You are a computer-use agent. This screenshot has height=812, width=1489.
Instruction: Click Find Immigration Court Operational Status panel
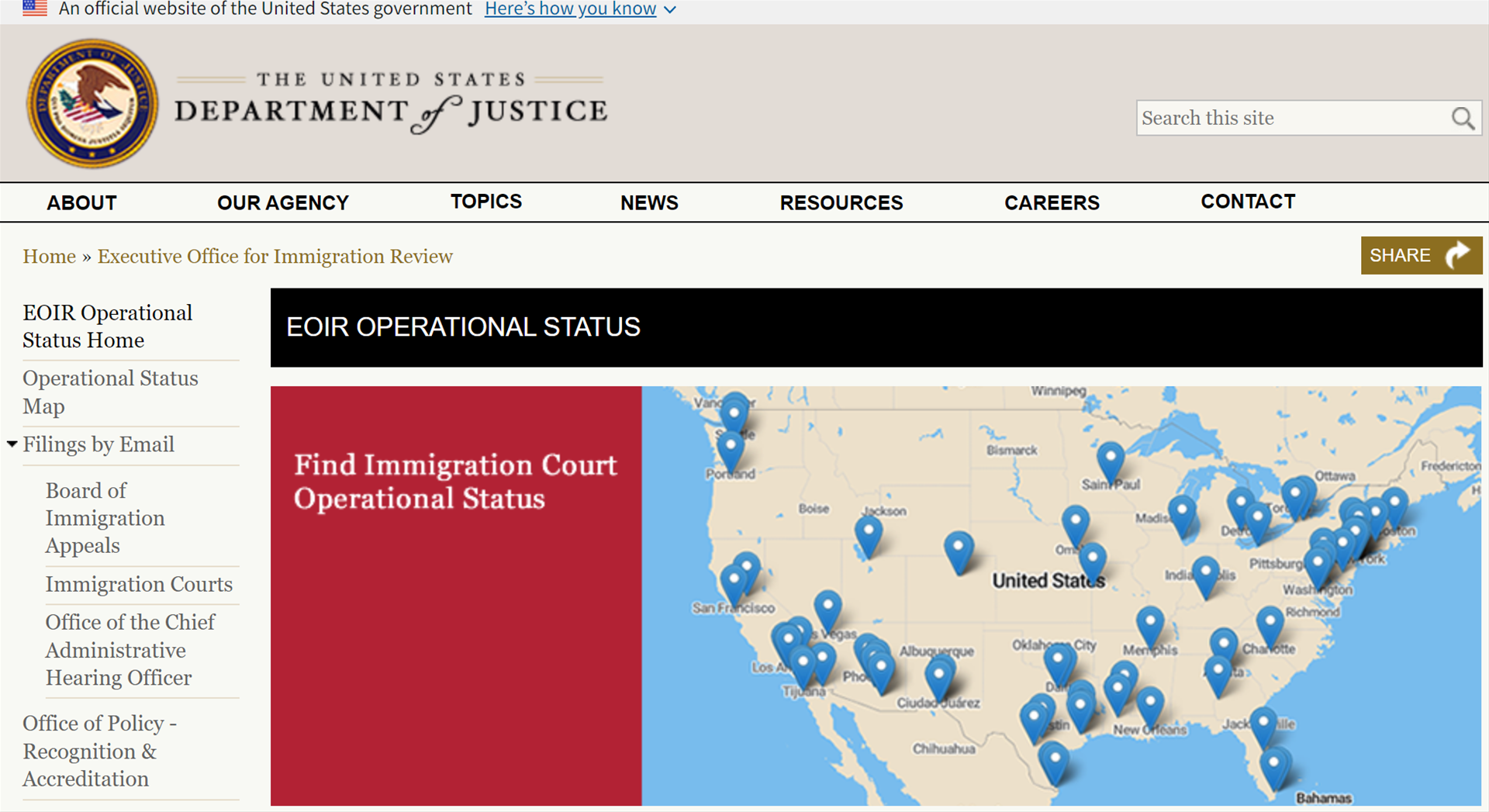coord(456,596)
